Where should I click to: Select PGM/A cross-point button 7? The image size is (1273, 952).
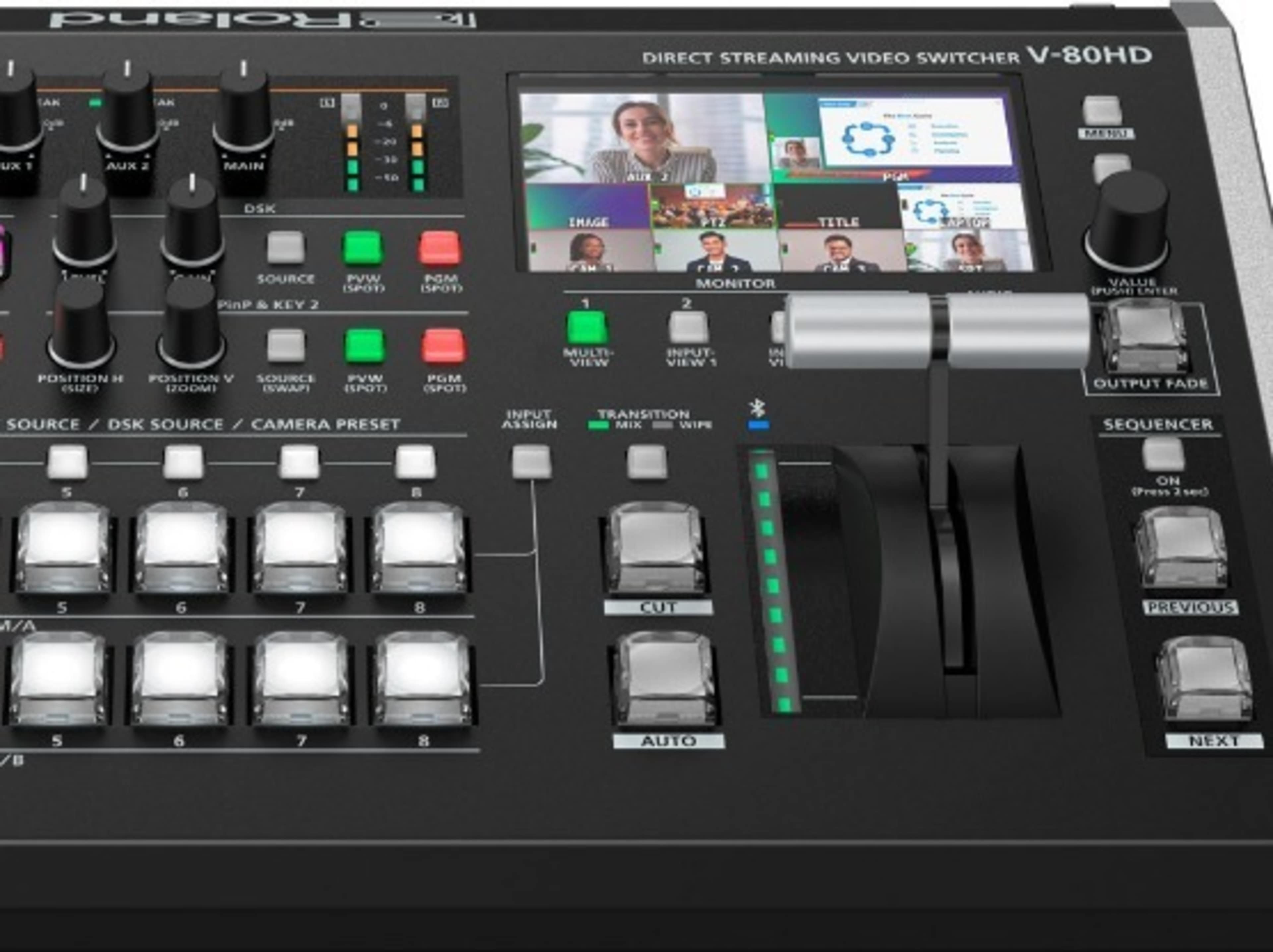pyautogui.click(x=300, y=547)
